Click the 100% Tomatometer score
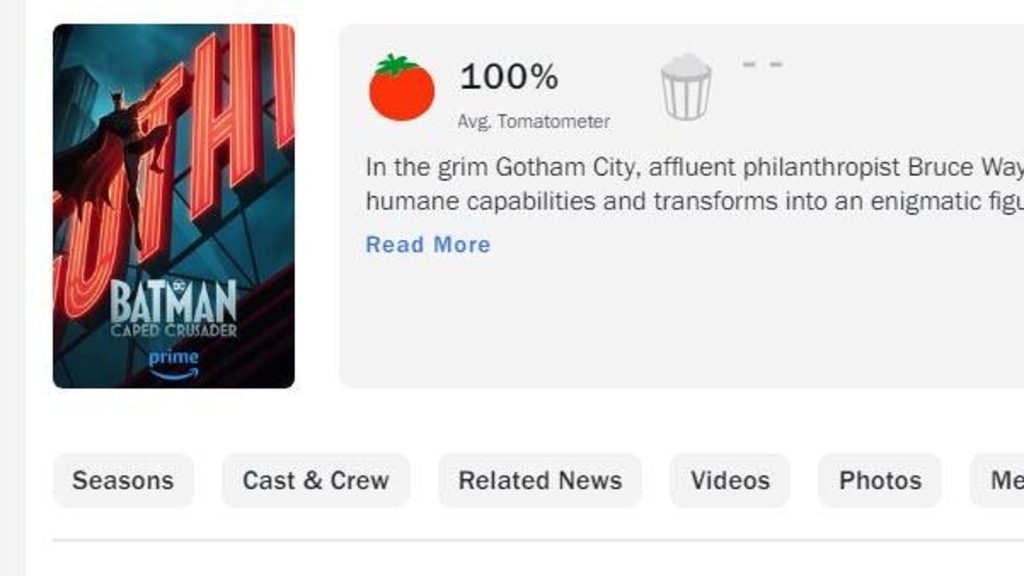 509,77
